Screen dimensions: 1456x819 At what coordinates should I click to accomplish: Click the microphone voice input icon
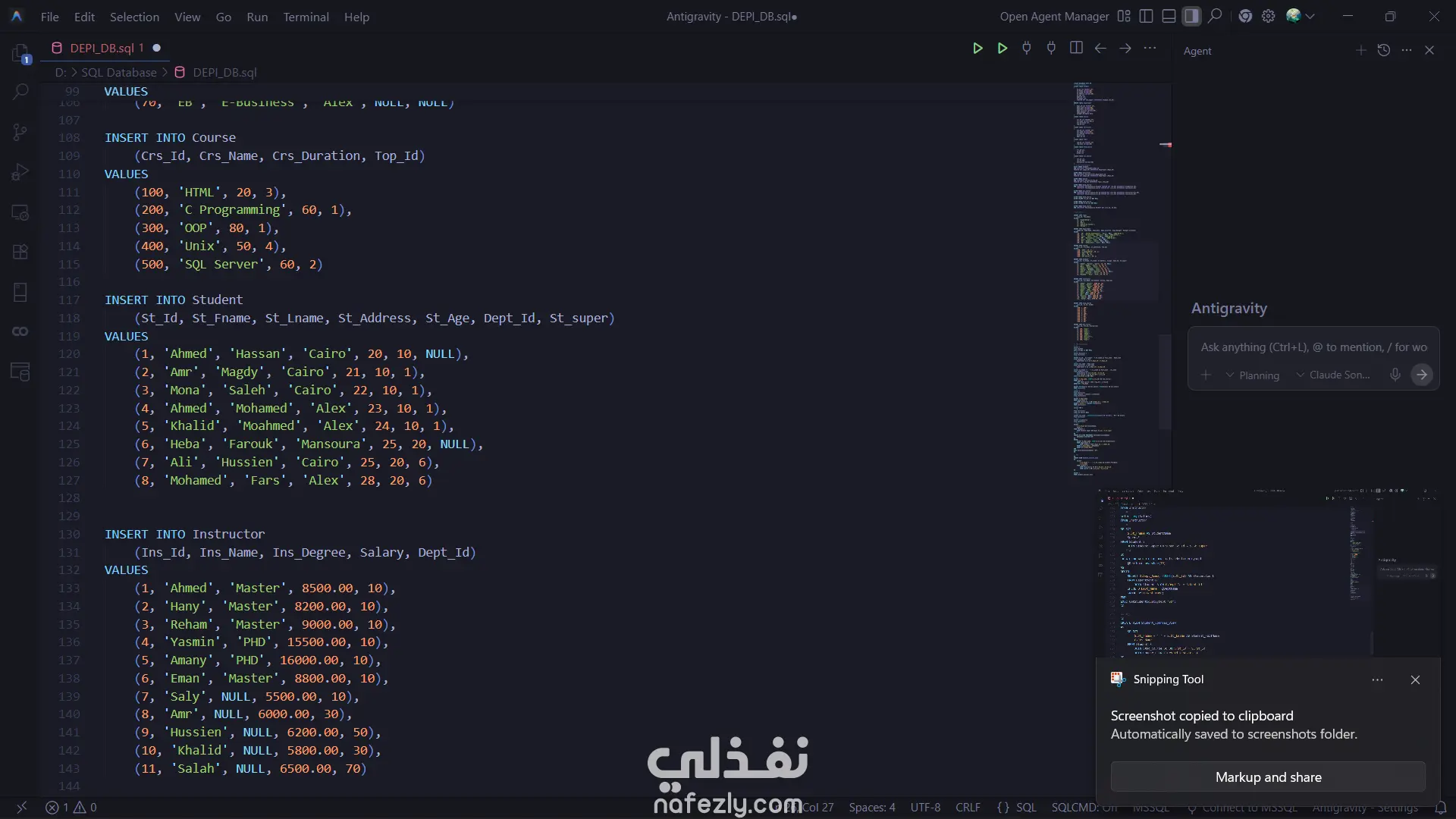click(x=1395, y=375)
